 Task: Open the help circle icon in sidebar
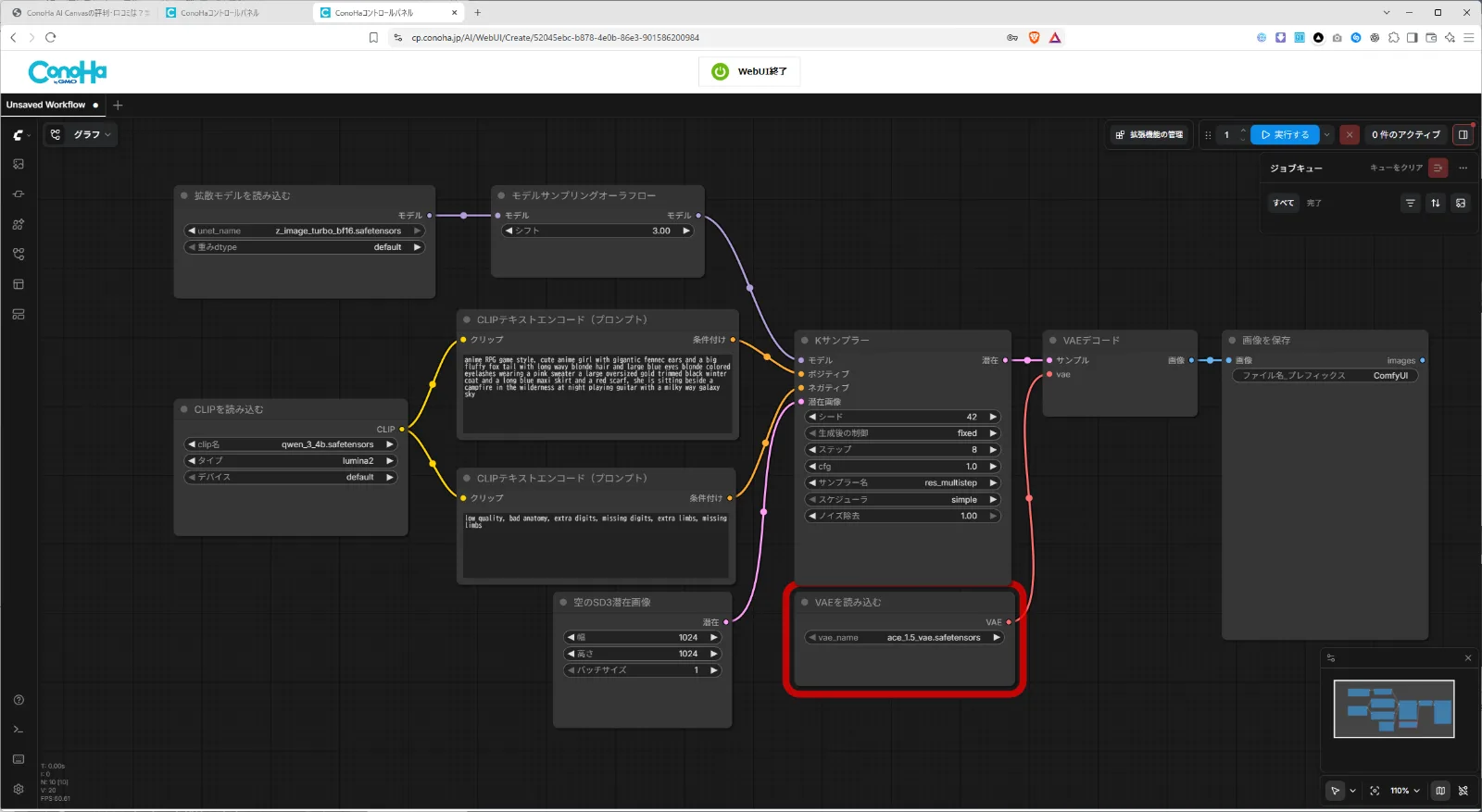click(x=19, y=700)
